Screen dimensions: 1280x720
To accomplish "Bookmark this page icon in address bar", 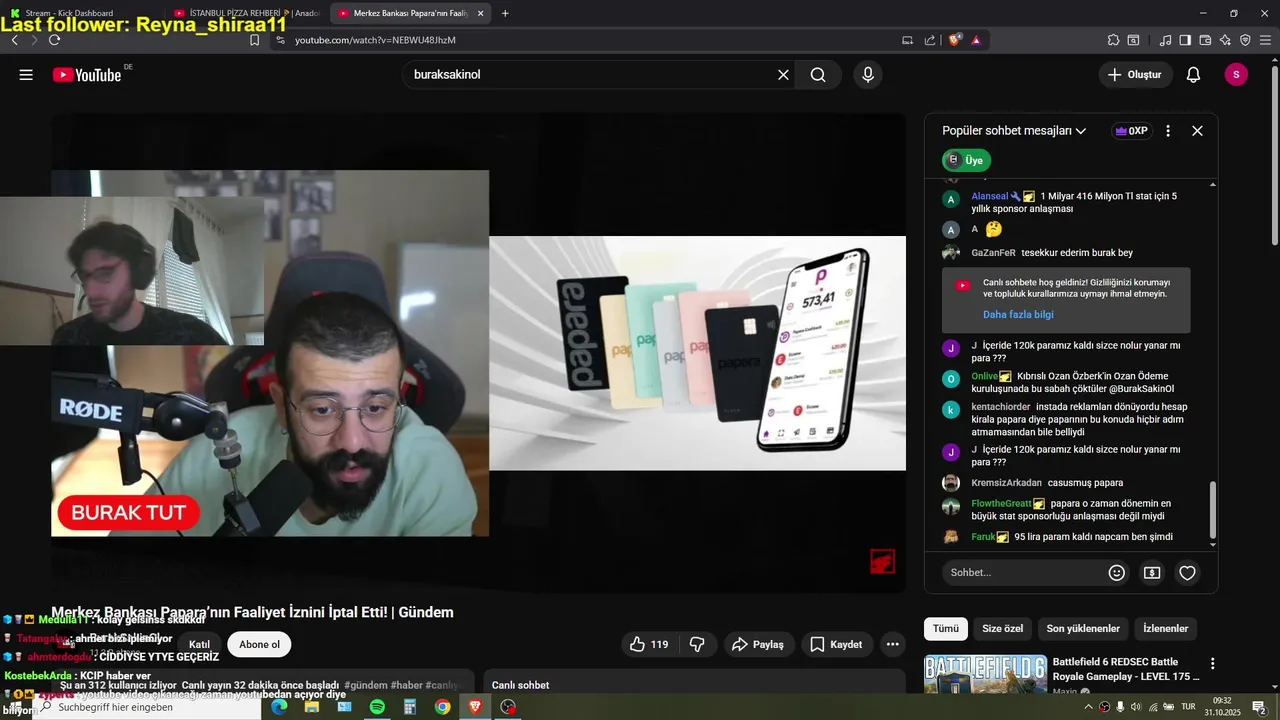I will point(254,40).
